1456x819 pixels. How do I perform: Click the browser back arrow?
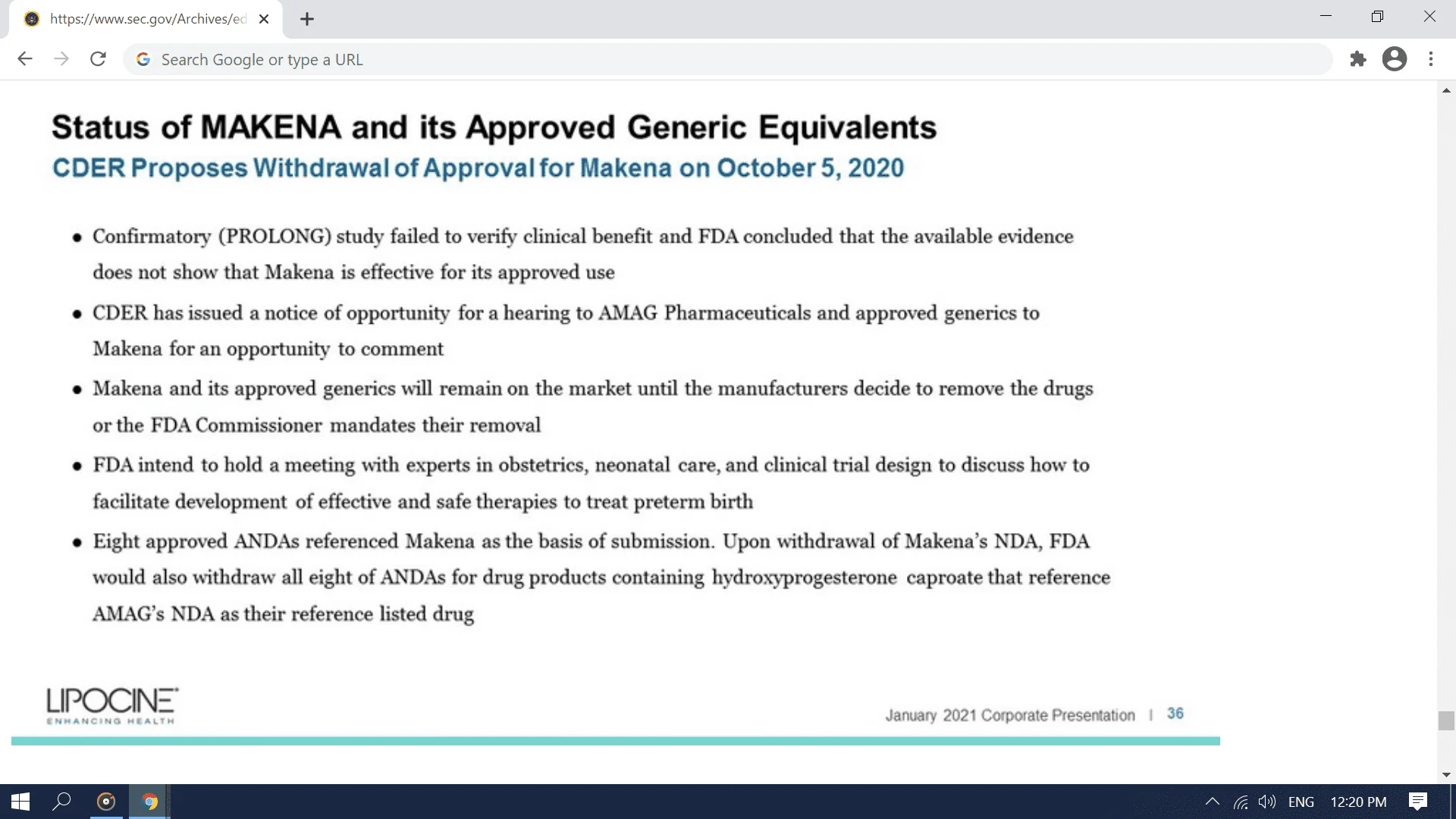click(25, 59)
